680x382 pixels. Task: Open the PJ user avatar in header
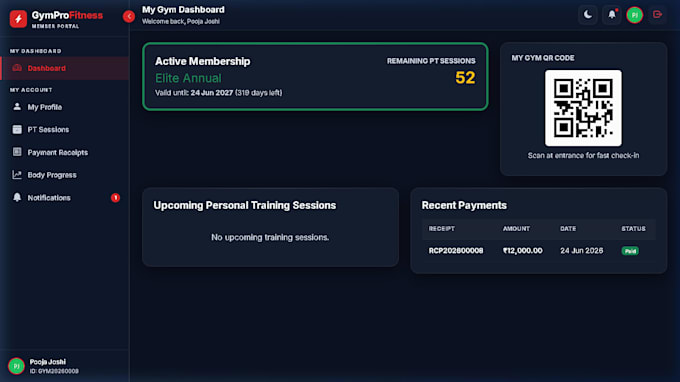pos(634,15)
